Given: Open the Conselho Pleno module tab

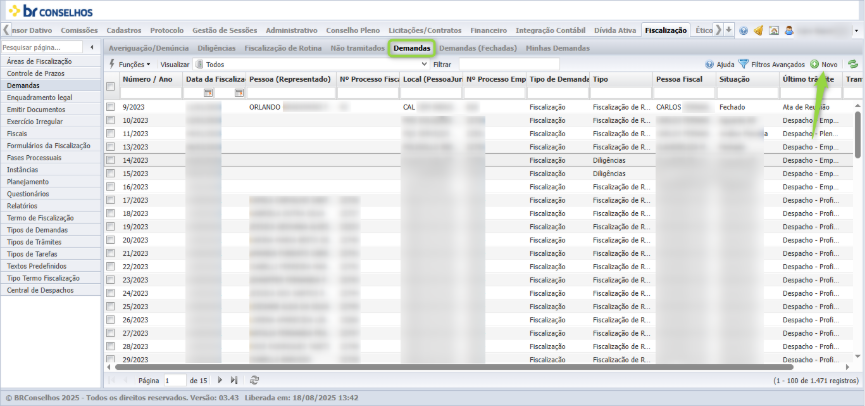Looking at the screenshot, I should click(x=353, y=30).
